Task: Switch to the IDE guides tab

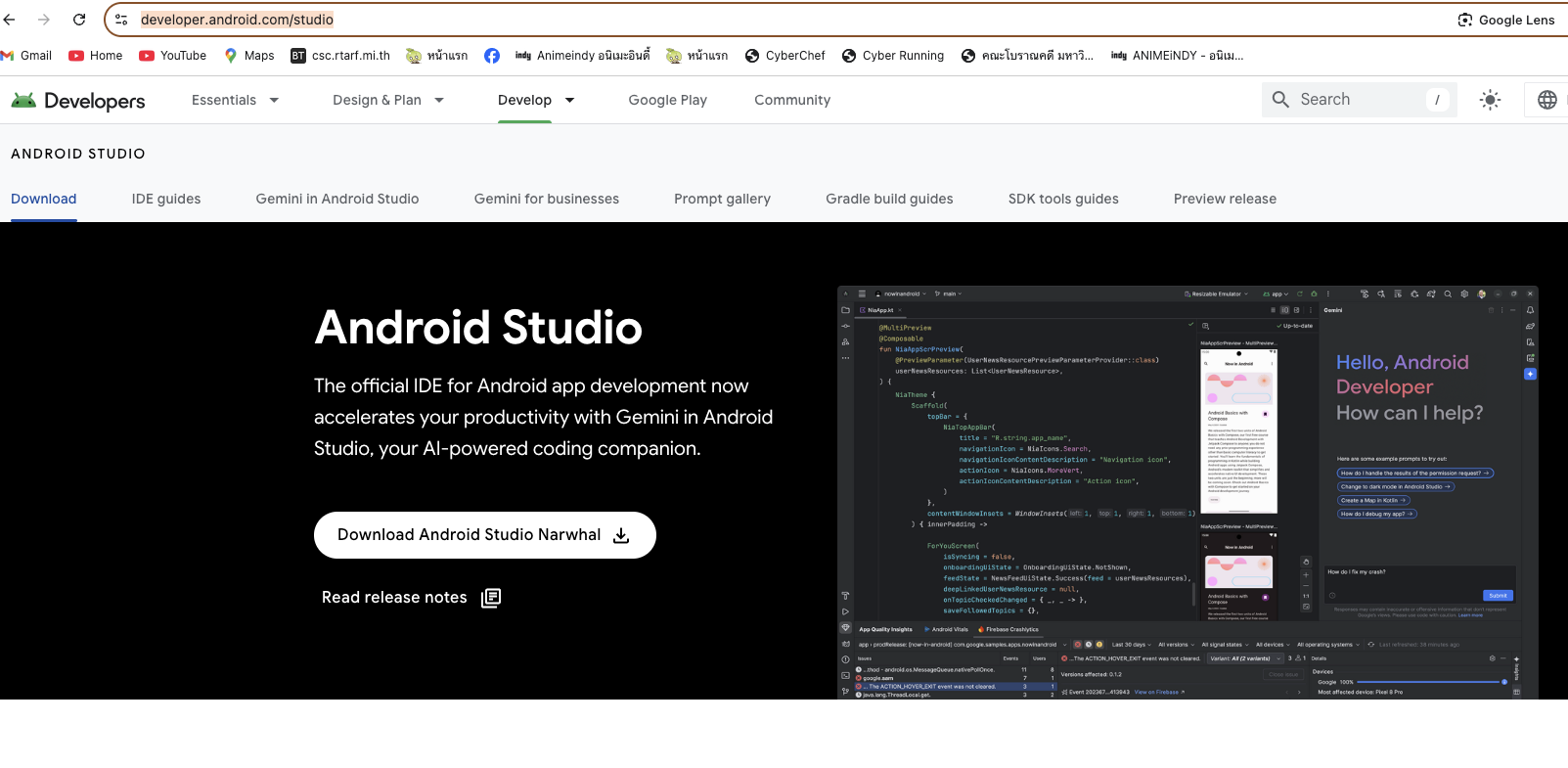Action: (x=166, y=199)
